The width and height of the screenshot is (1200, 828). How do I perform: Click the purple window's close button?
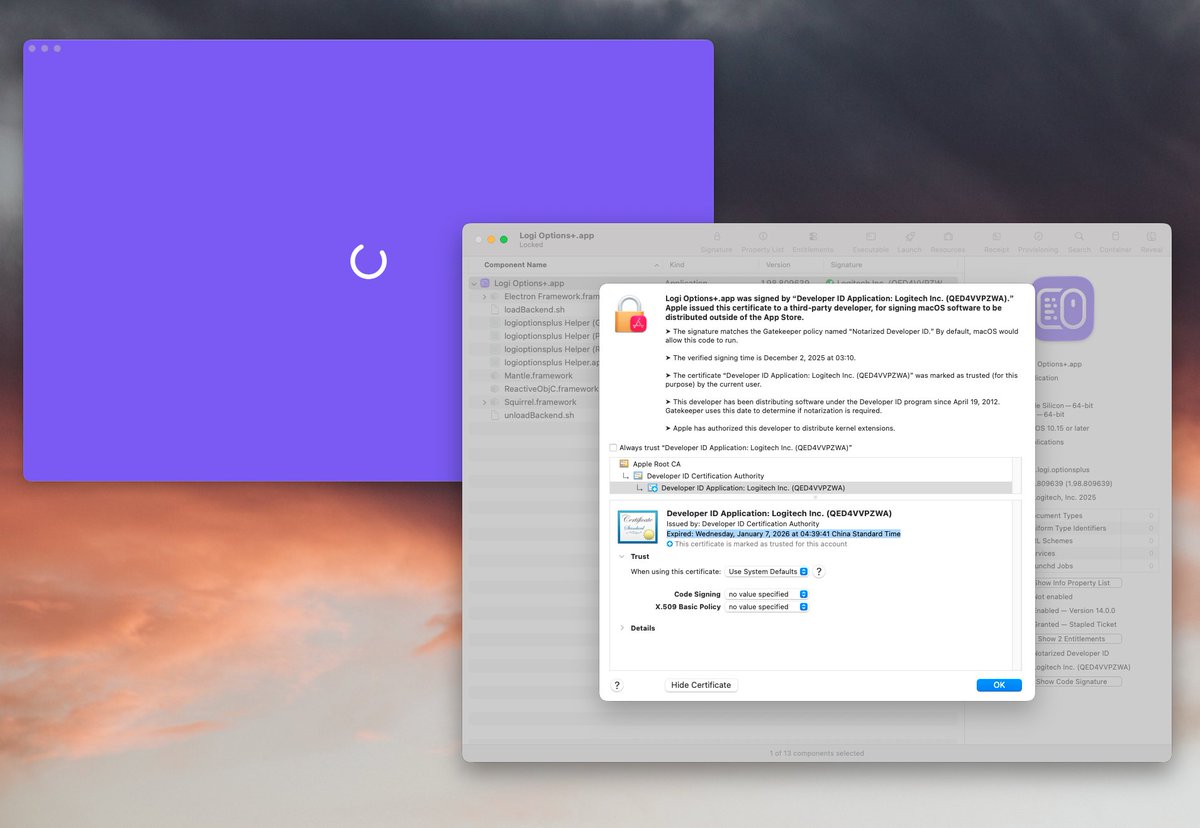click(x=32, y=48)
